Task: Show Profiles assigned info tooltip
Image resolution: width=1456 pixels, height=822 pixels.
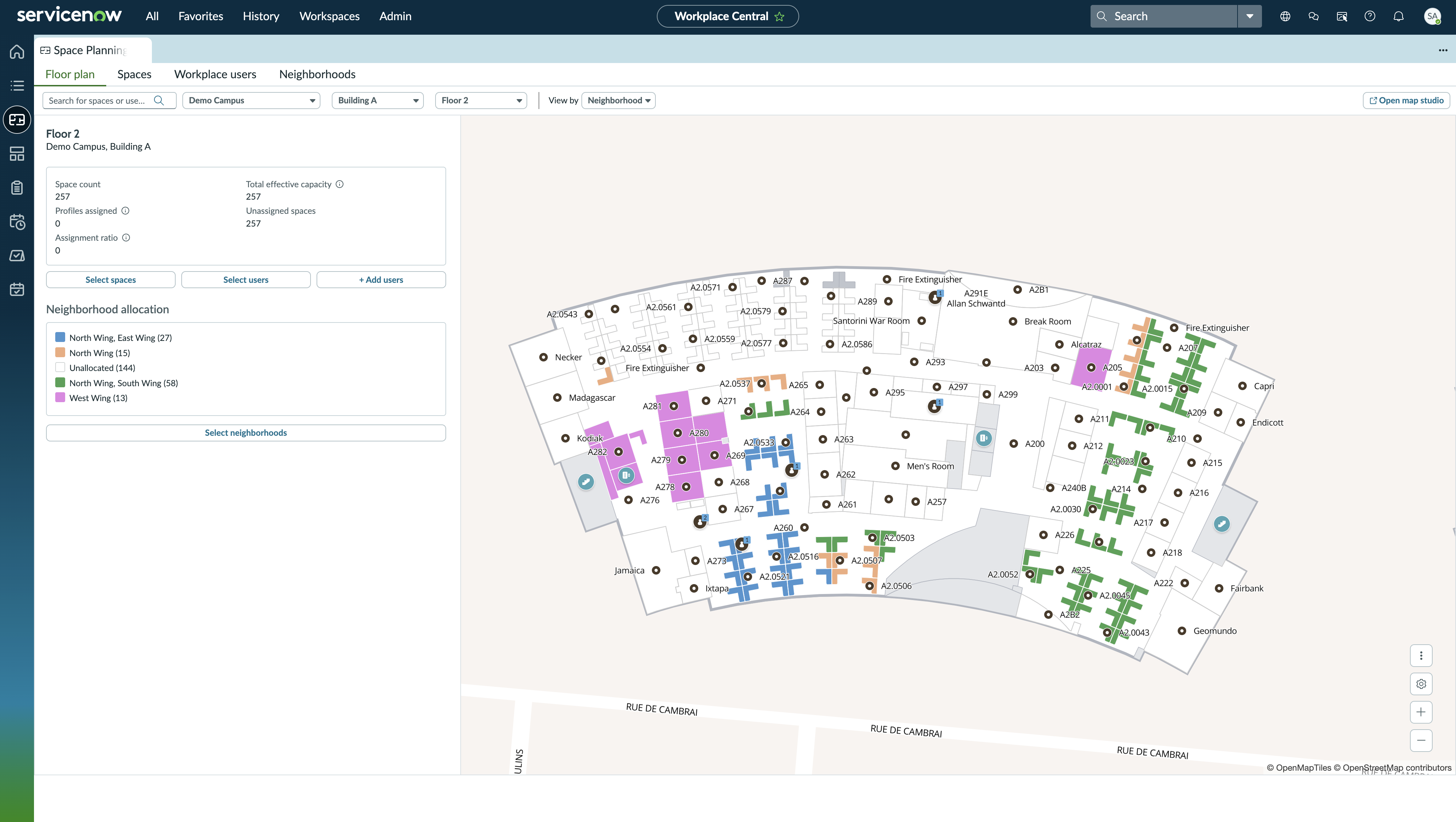Action: tap(125, 211)
